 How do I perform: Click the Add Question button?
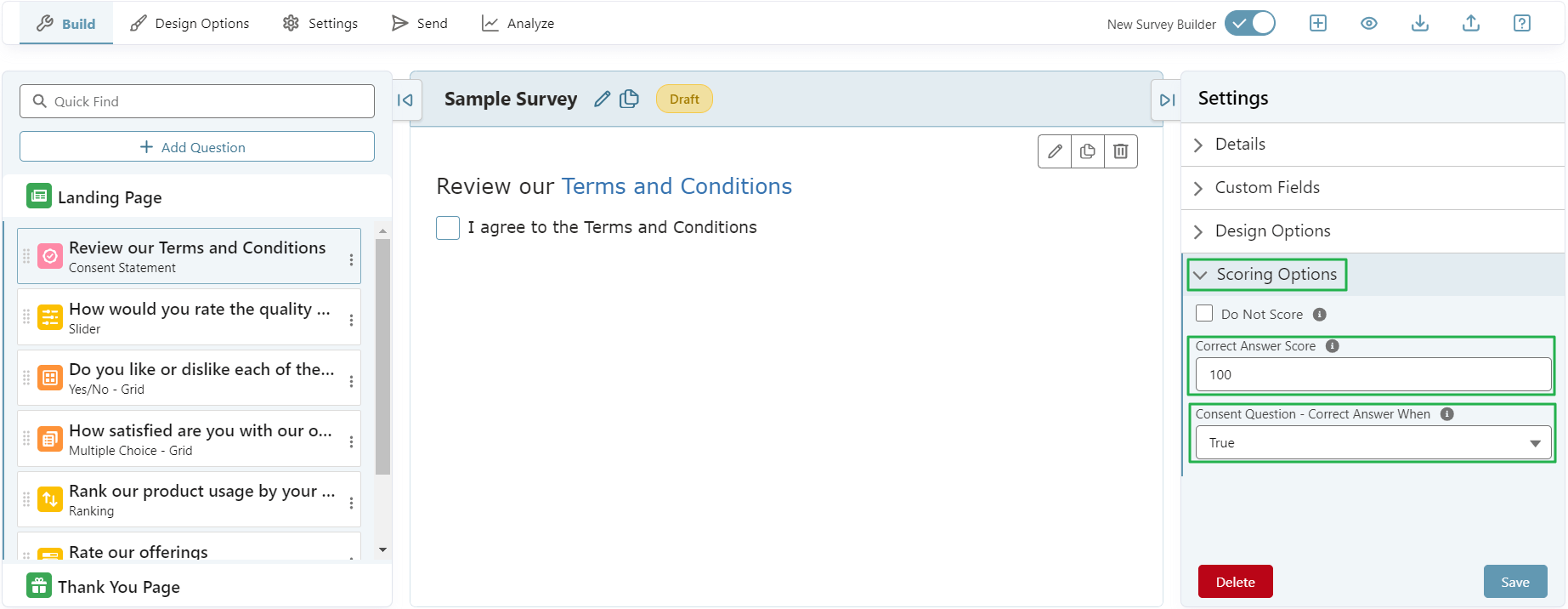click(x=196, y=146)
